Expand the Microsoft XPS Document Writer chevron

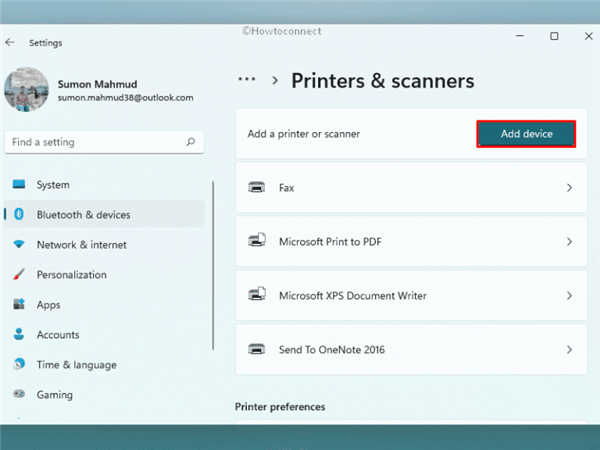[569, 295]
